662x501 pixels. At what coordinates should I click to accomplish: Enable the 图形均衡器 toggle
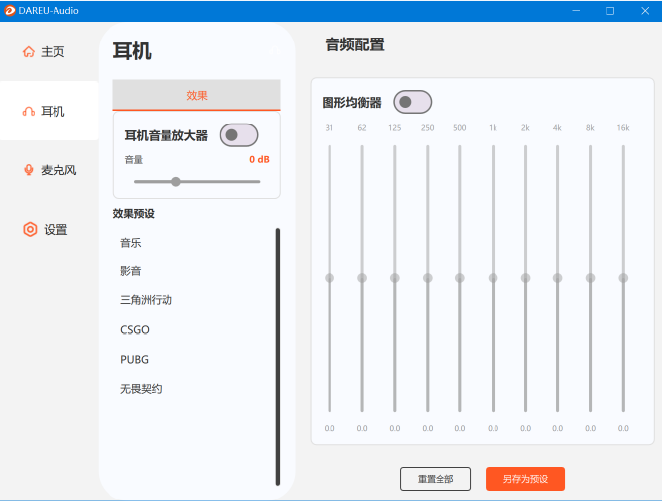point(412,102)
